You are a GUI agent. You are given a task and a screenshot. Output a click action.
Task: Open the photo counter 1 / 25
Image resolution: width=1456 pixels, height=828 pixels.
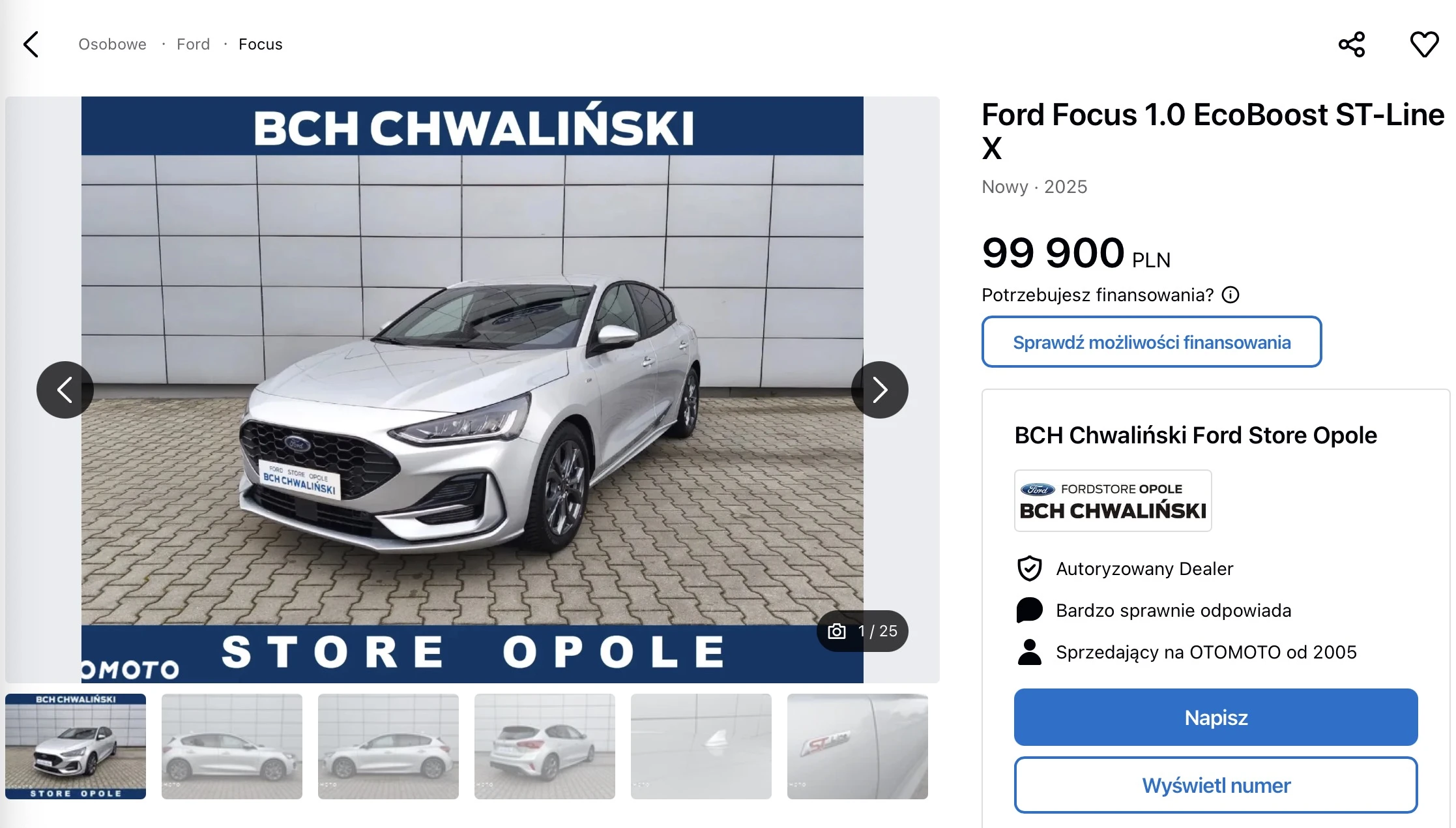coord(862,631)
